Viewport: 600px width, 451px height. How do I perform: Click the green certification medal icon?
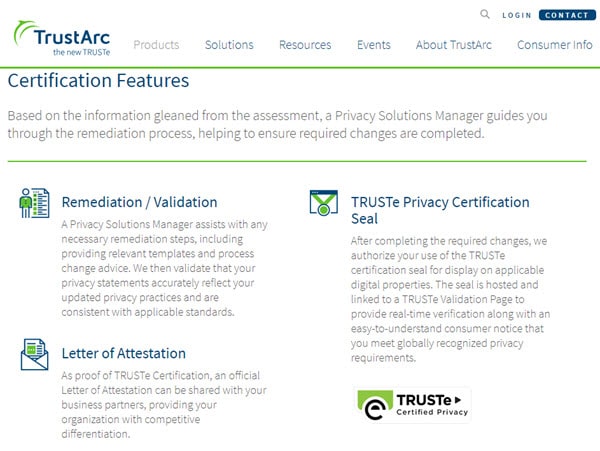322,203
